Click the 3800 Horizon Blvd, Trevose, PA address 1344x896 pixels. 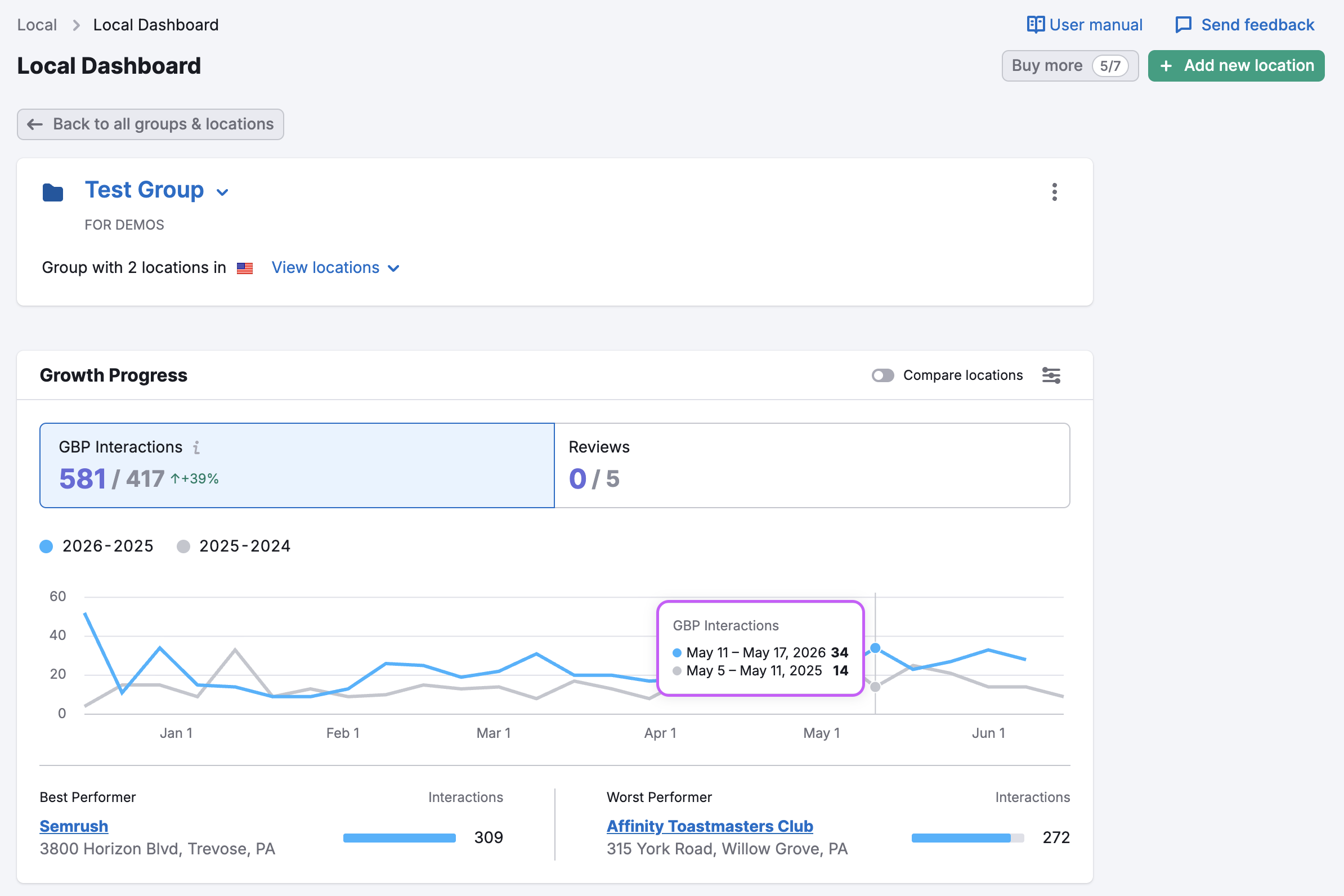point(158,849)
